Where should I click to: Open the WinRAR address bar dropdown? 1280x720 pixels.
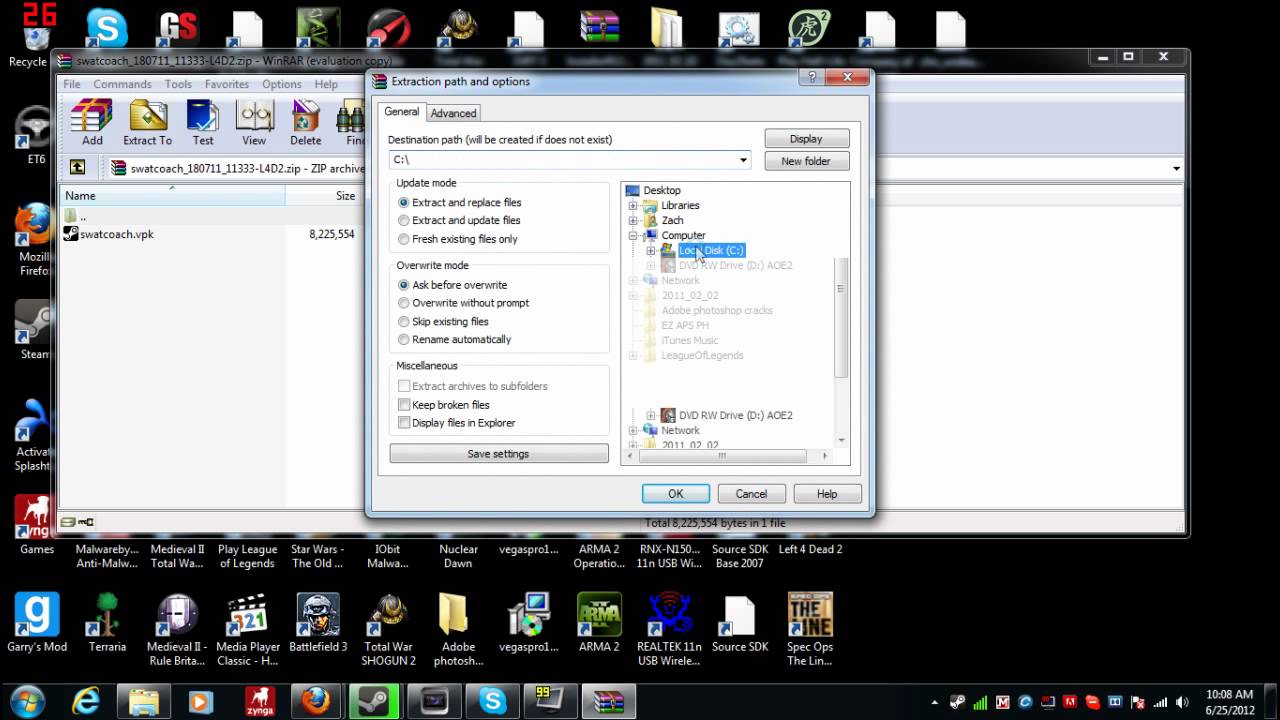coord(1176,169)
